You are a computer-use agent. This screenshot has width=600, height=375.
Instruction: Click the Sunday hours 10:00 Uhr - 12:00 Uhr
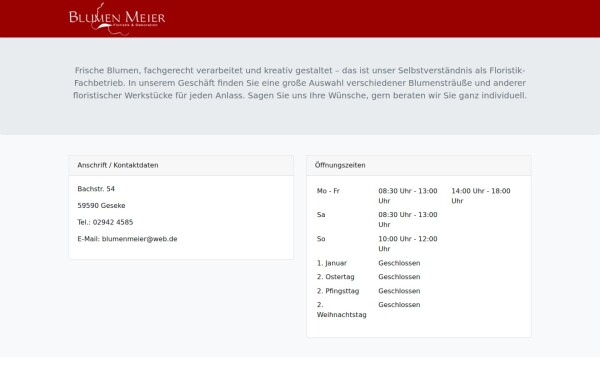408,244
